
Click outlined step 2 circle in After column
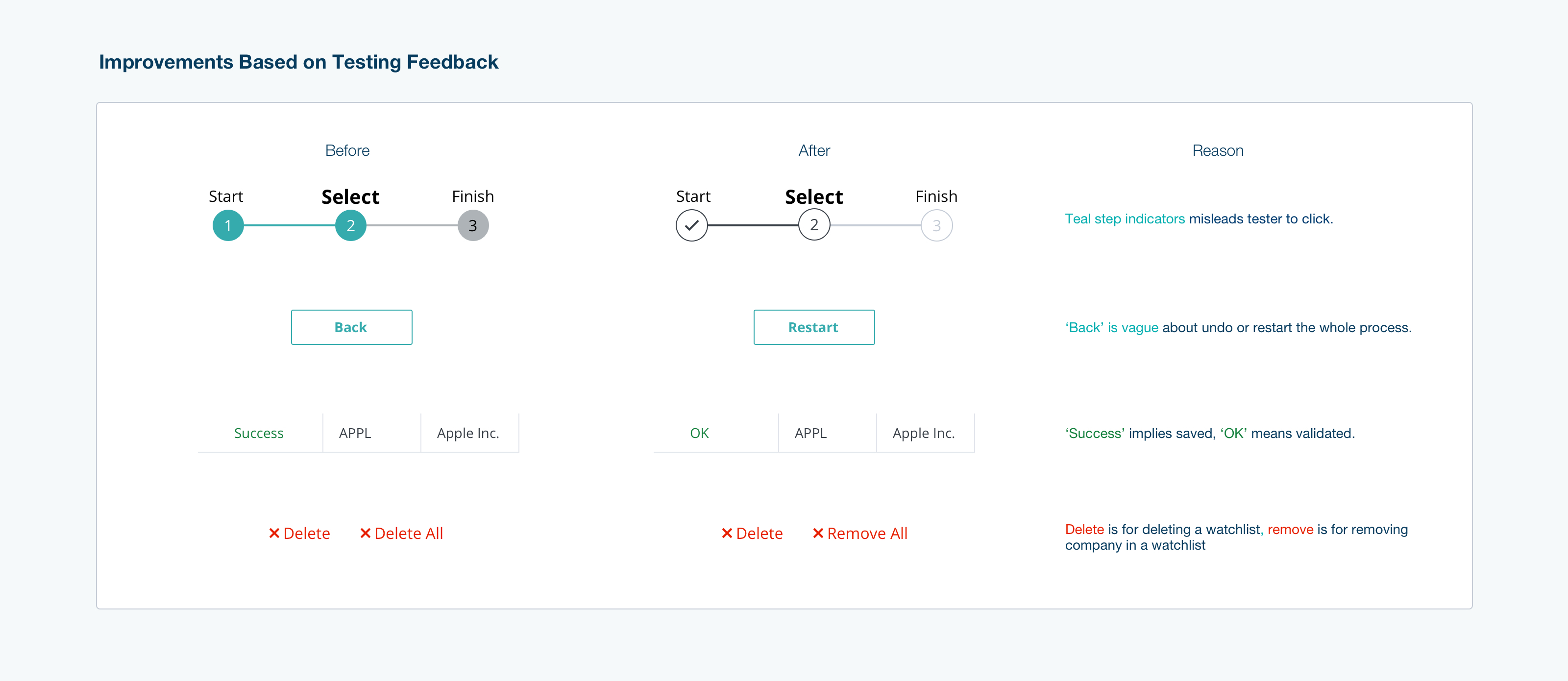[x=814, y=225]
